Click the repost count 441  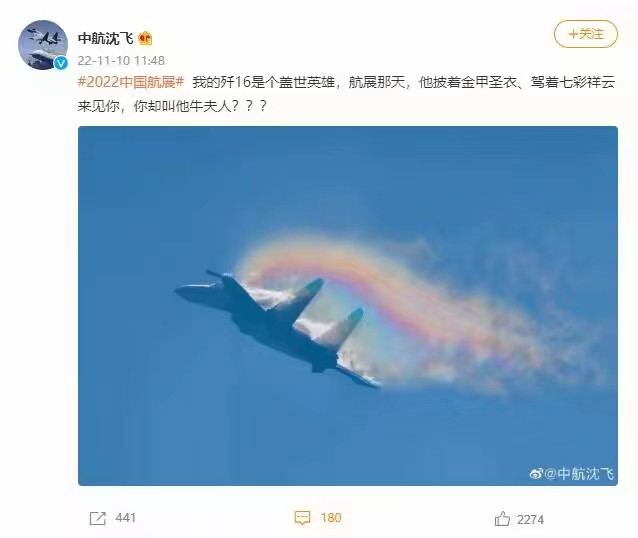[125, 518]
